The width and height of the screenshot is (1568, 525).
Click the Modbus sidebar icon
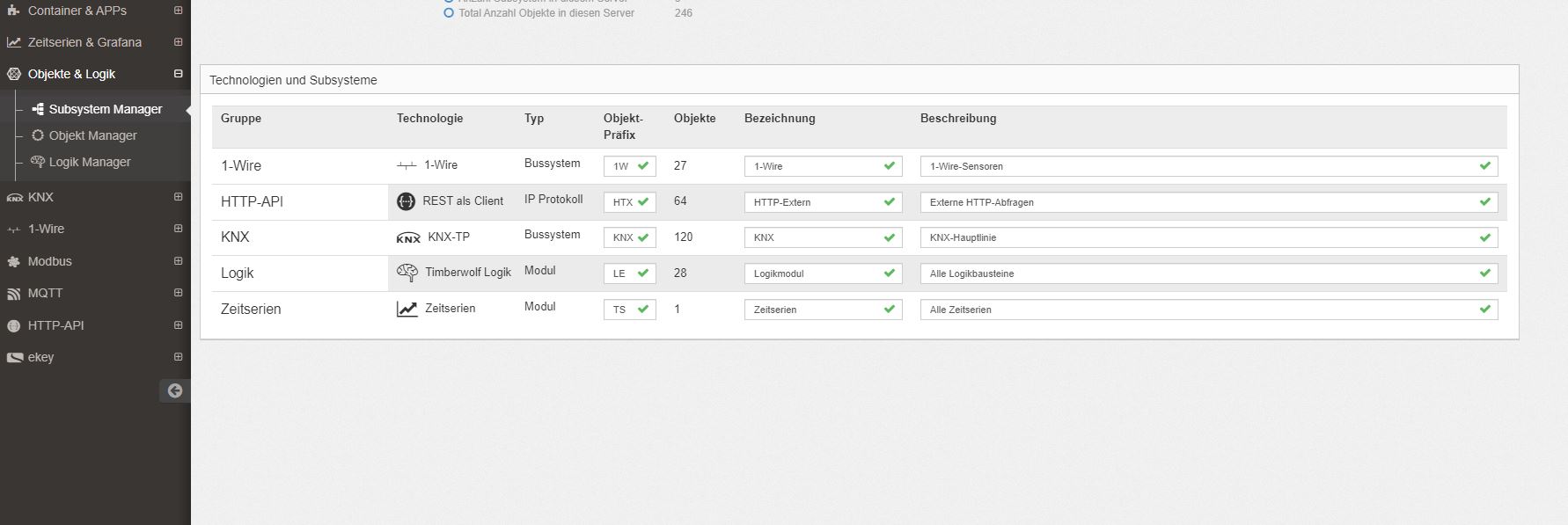tap(13, 261)
